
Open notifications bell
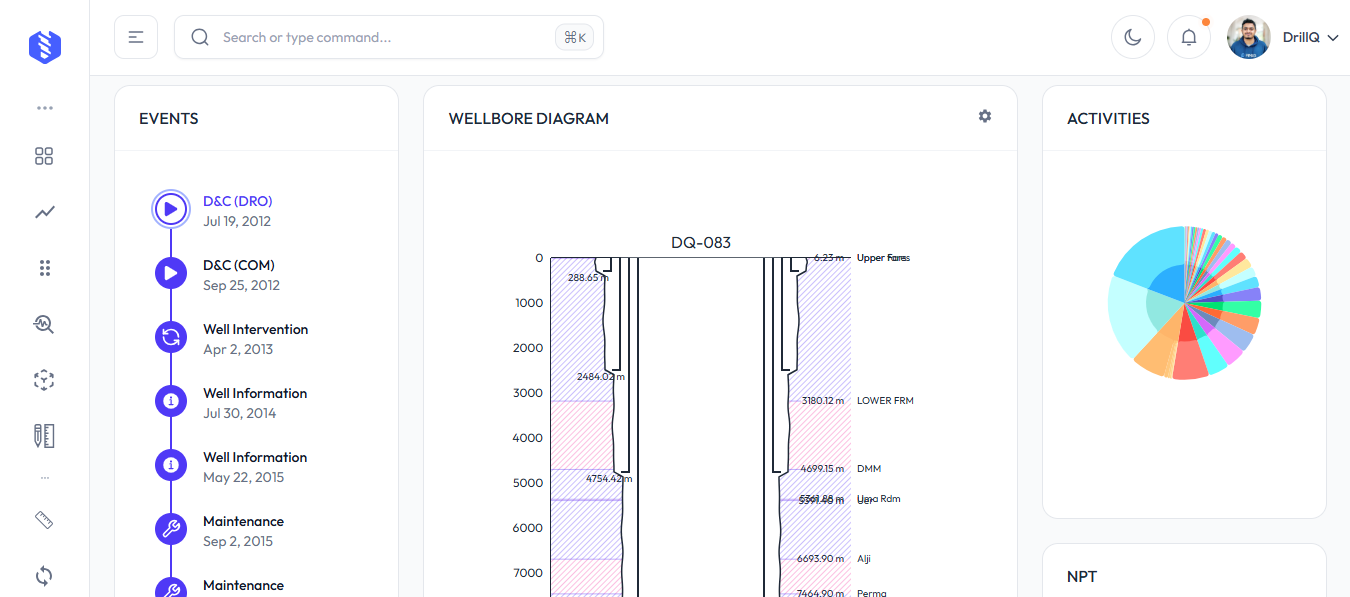(1189, 37)
